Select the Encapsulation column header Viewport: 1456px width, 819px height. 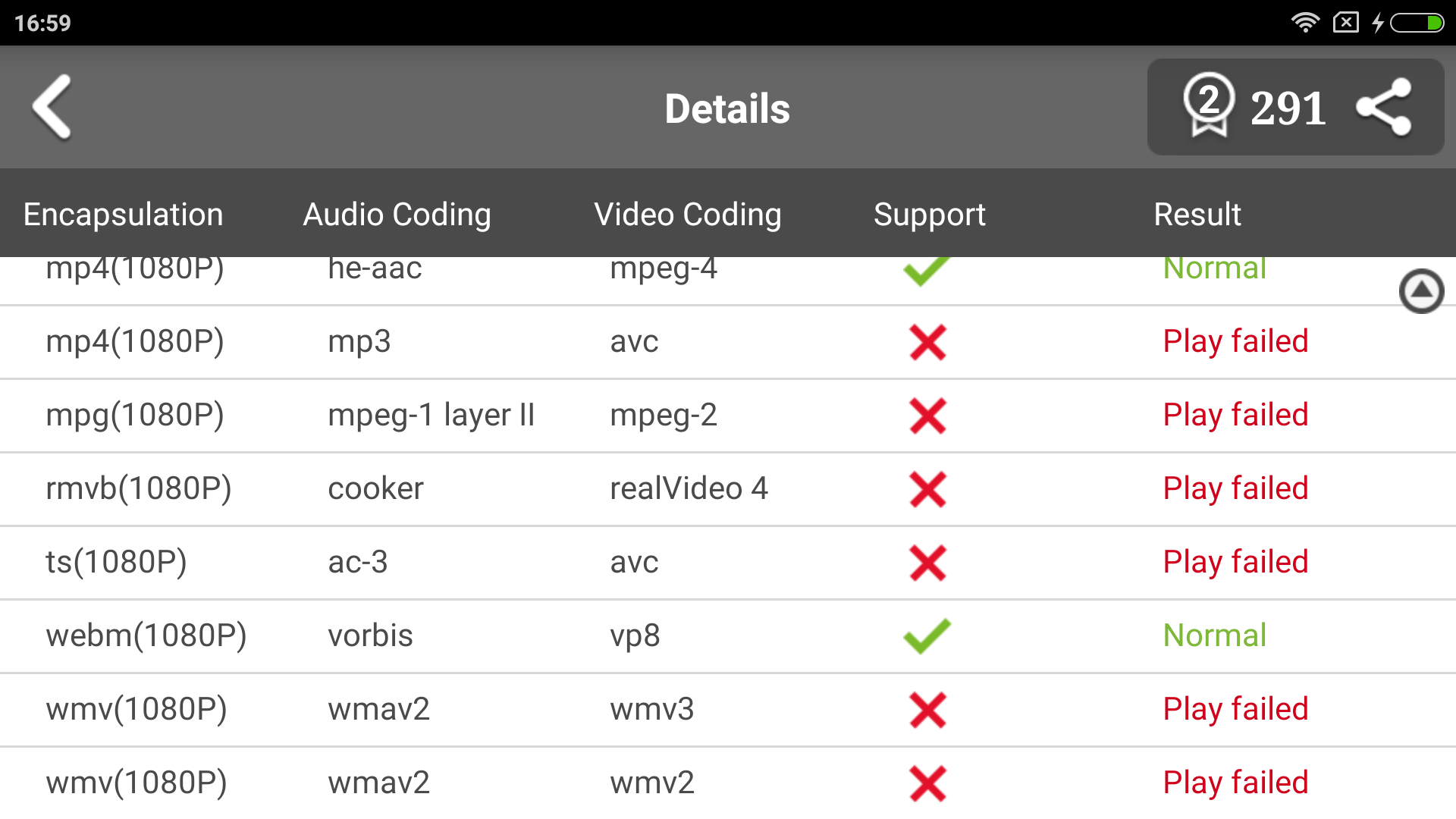click(123, 215)
